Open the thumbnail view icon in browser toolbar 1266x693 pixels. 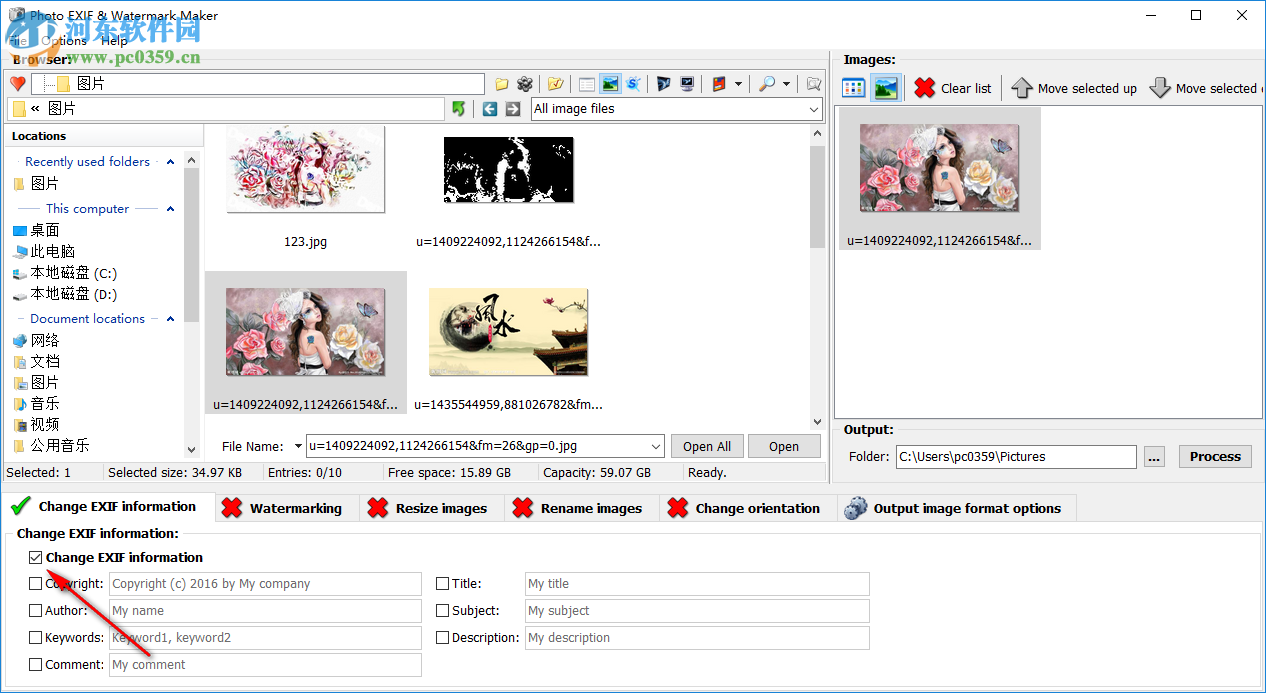[x=611, y=84]
